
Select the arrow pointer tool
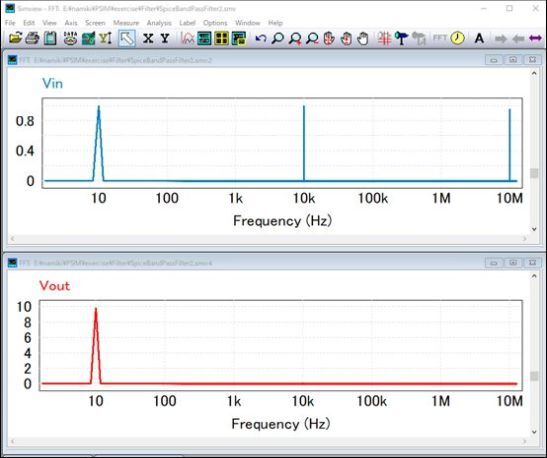click(127, 38)
